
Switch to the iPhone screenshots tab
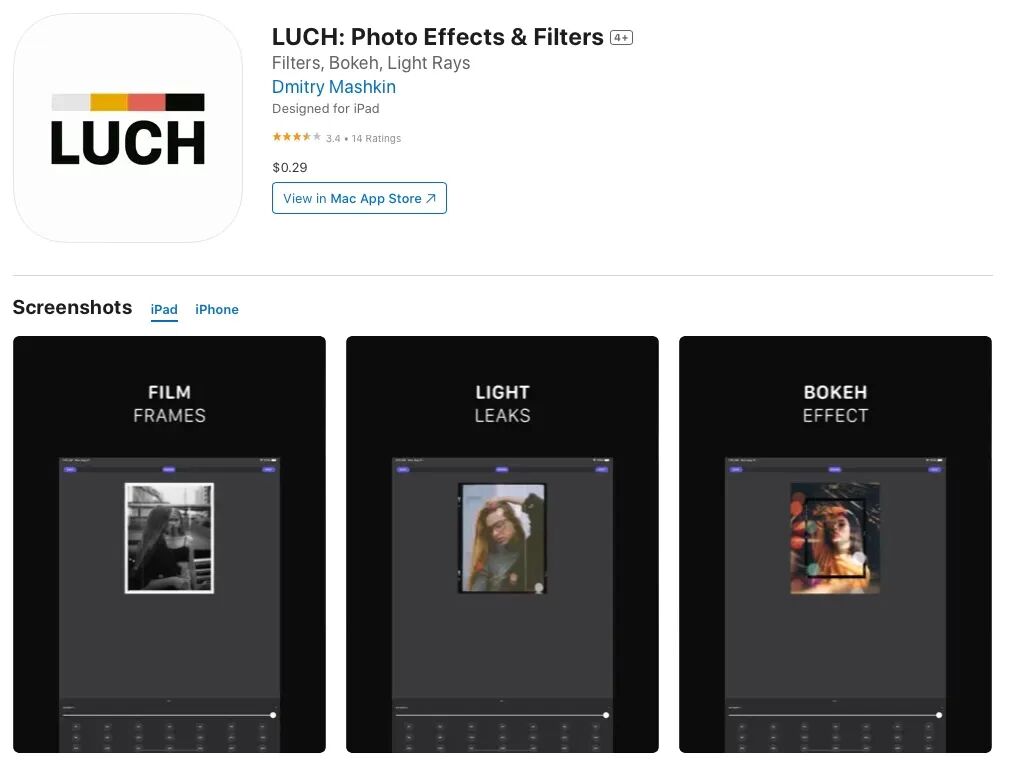(x=217, y=309)
